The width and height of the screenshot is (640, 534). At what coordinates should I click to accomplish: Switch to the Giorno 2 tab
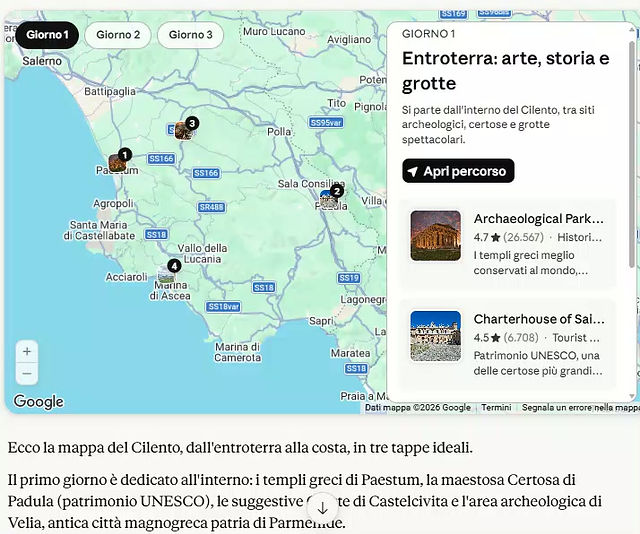point(118,35)
